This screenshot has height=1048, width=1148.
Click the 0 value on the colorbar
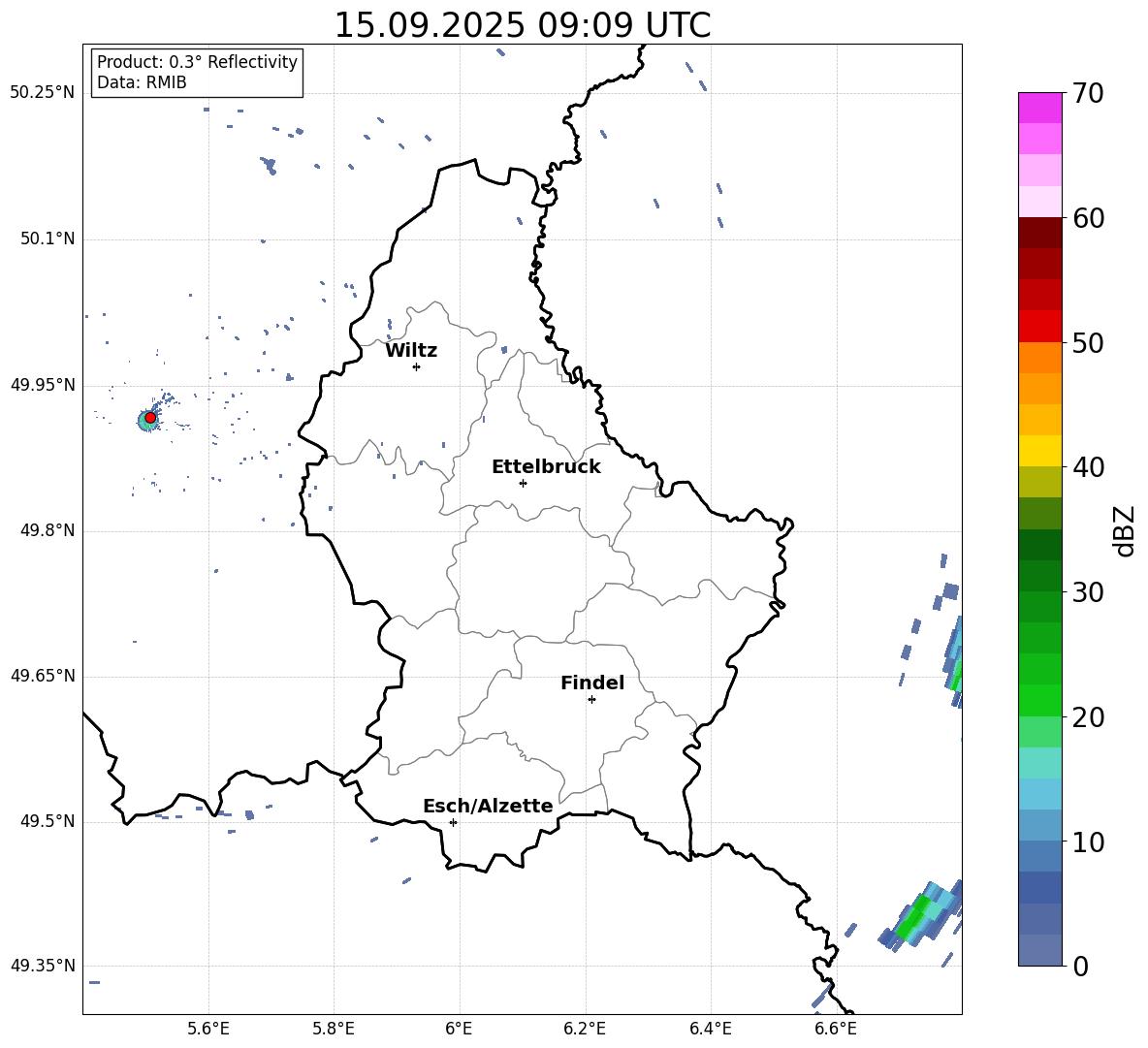[x=1080, y=966]
